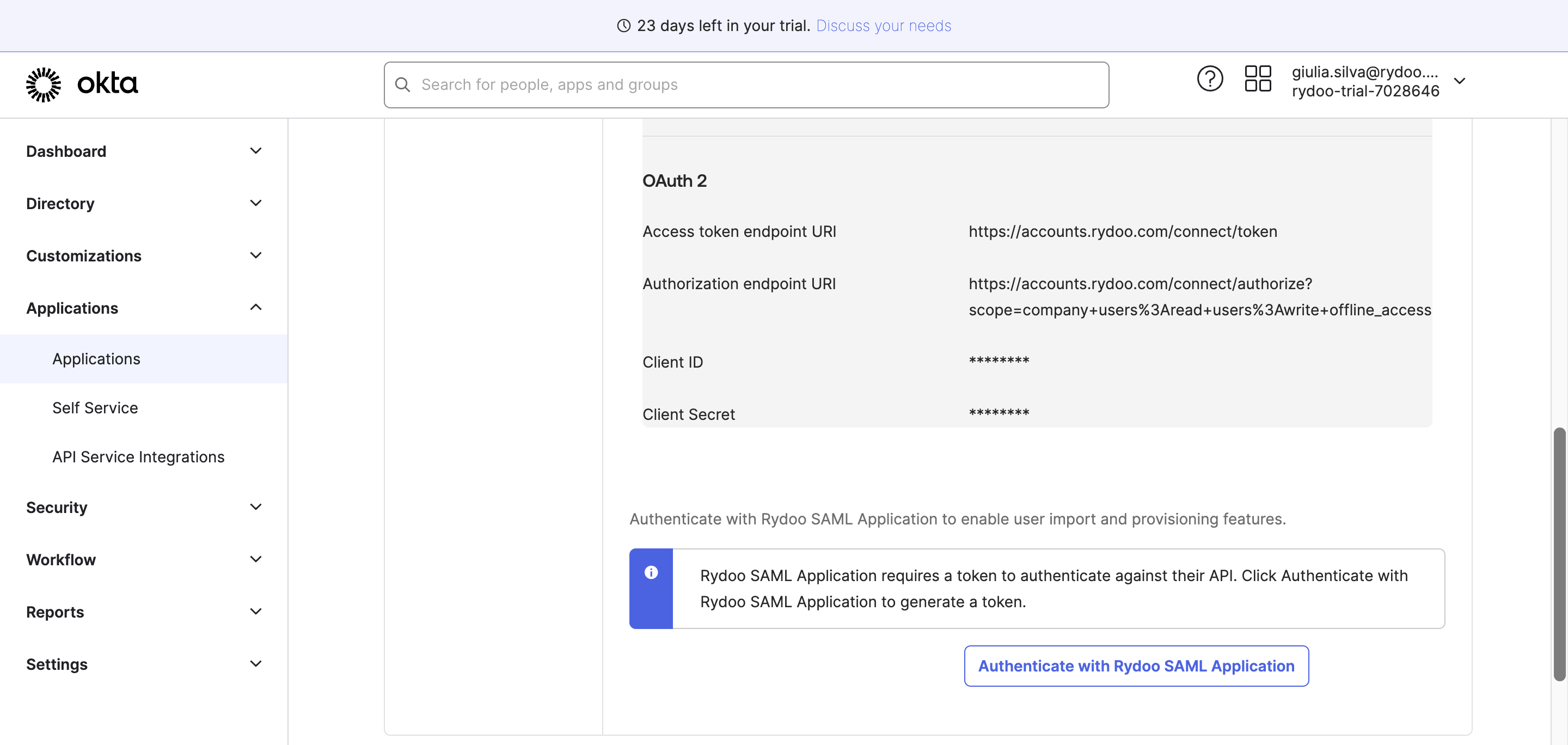Click the masked Client ID value
This screenshot has height=745, width=1568.
point(999,361)
